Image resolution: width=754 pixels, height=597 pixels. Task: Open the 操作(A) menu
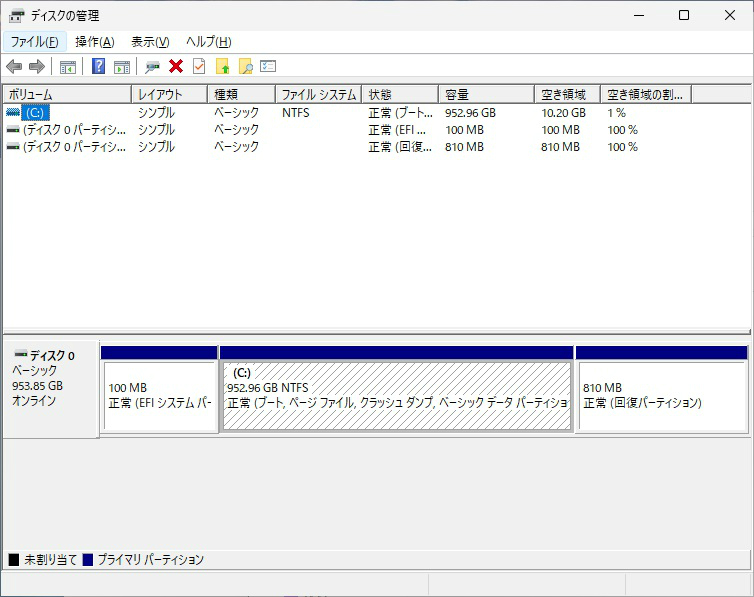95,42
